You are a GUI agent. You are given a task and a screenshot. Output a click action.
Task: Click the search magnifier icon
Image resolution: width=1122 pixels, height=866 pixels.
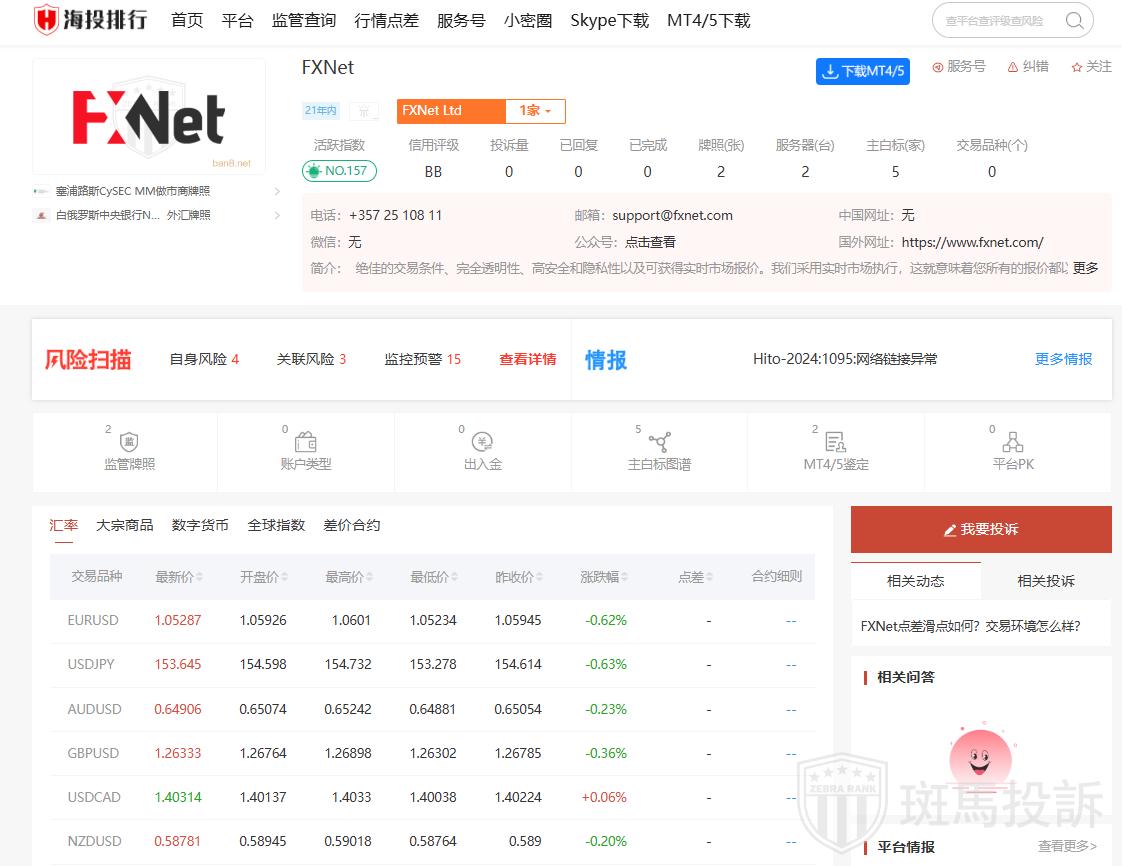point(1074,21)
